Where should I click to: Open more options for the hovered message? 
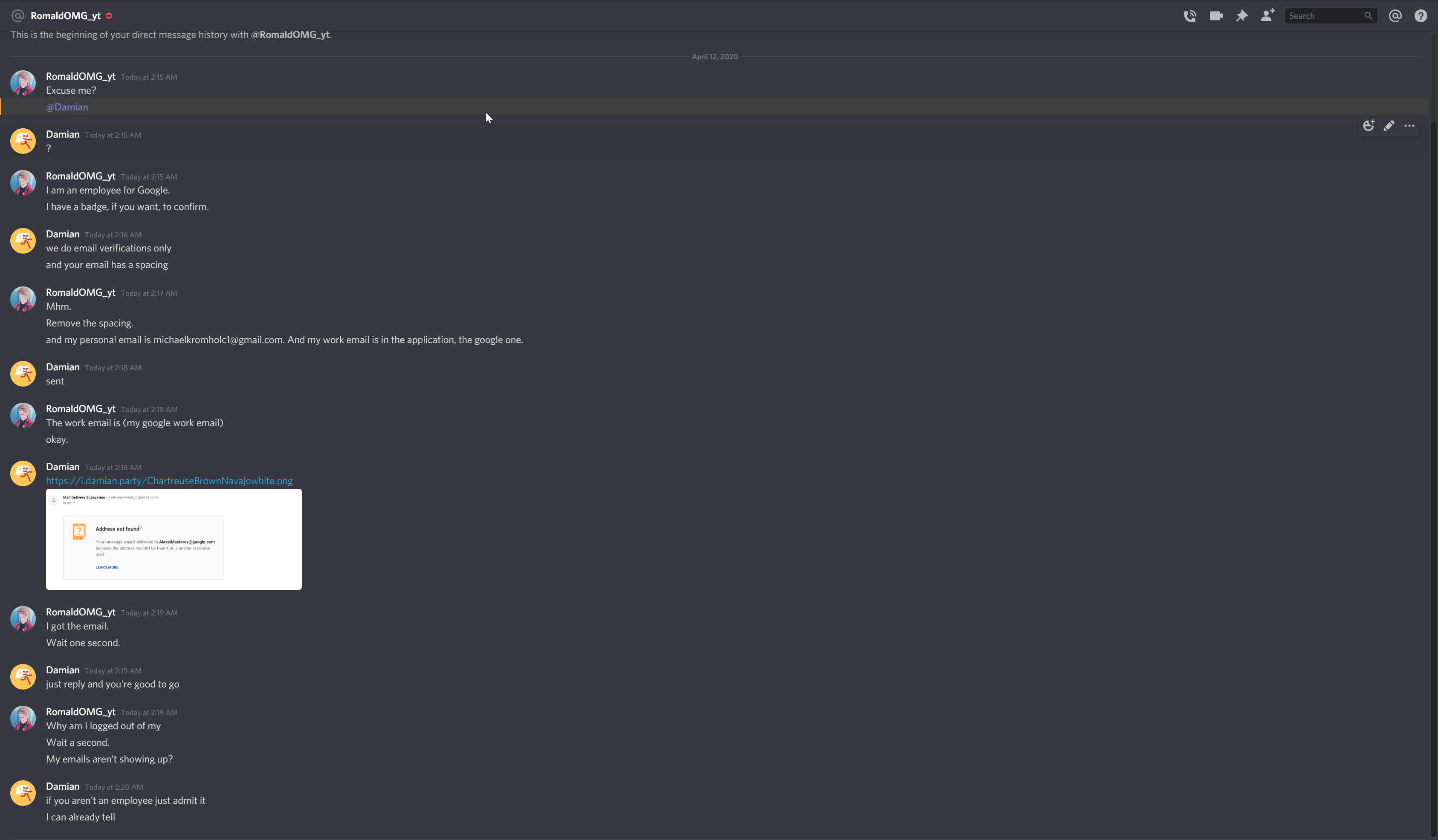coord(1409,125)
